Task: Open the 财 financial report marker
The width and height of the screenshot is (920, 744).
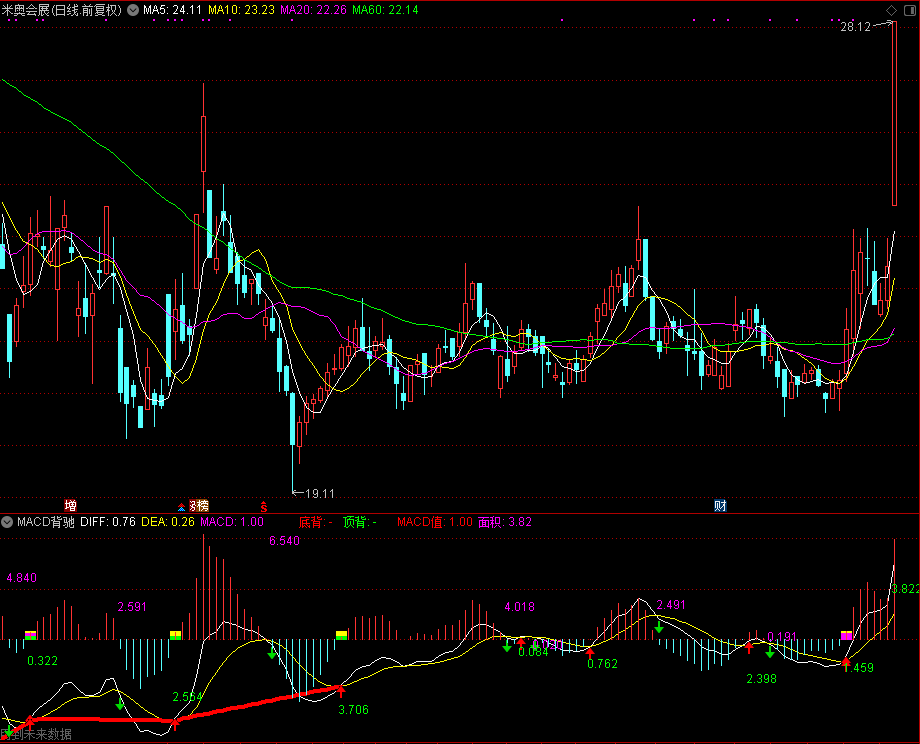Action: pyautogui.click(x=719, y=505)
